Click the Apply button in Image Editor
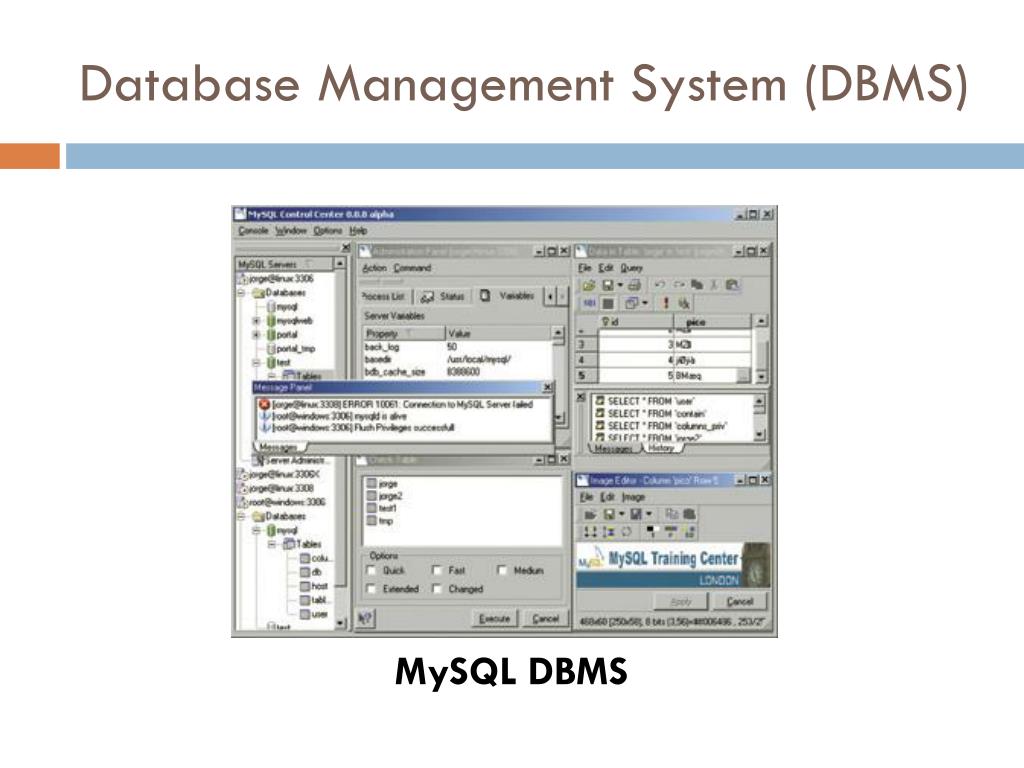The image size is (1024, 768). pos(680,601)
